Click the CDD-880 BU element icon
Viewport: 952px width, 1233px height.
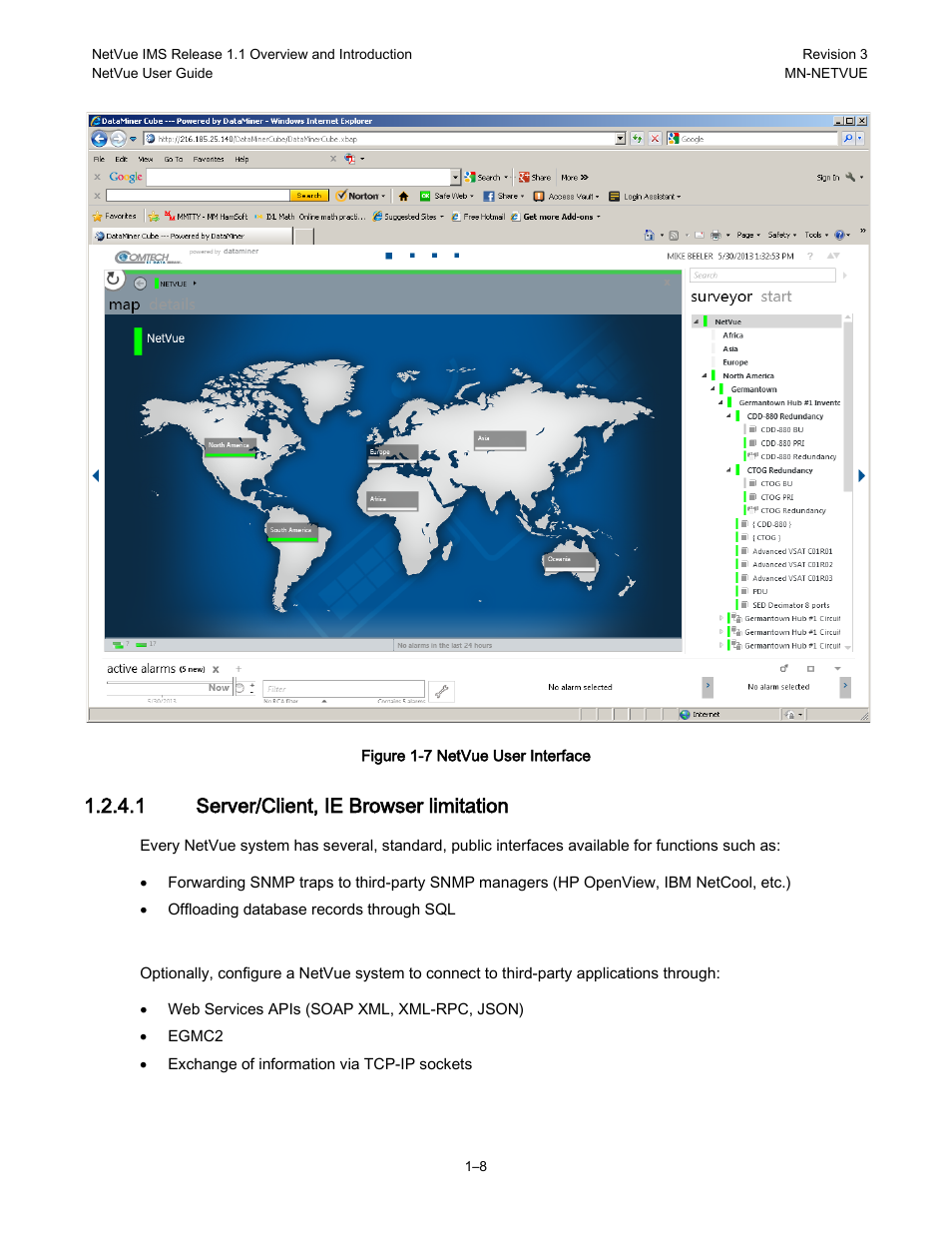[753, 429]
